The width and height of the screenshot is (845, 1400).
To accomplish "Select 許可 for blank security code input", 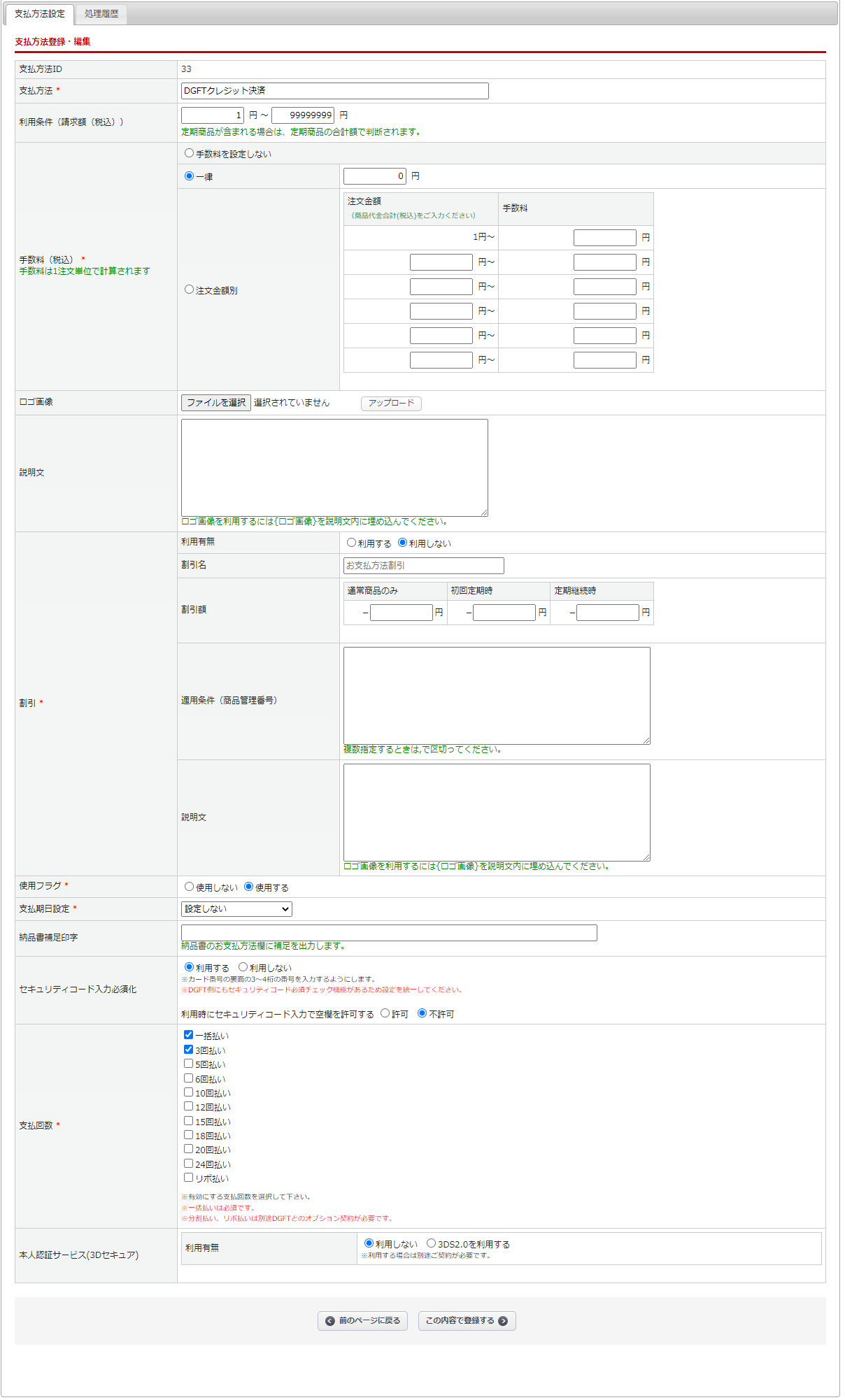I will click(x=385, y=1013).
